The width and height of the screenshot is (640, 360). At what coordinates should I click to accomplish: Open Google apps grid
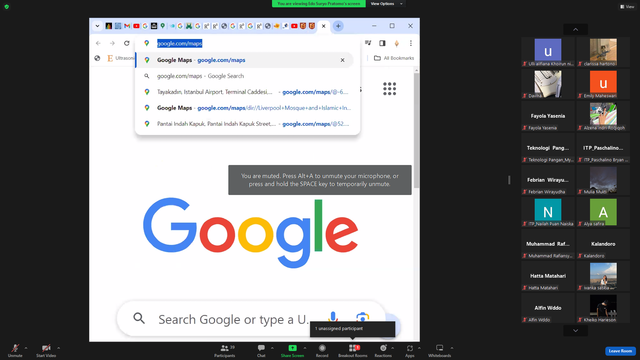point(389,89)
